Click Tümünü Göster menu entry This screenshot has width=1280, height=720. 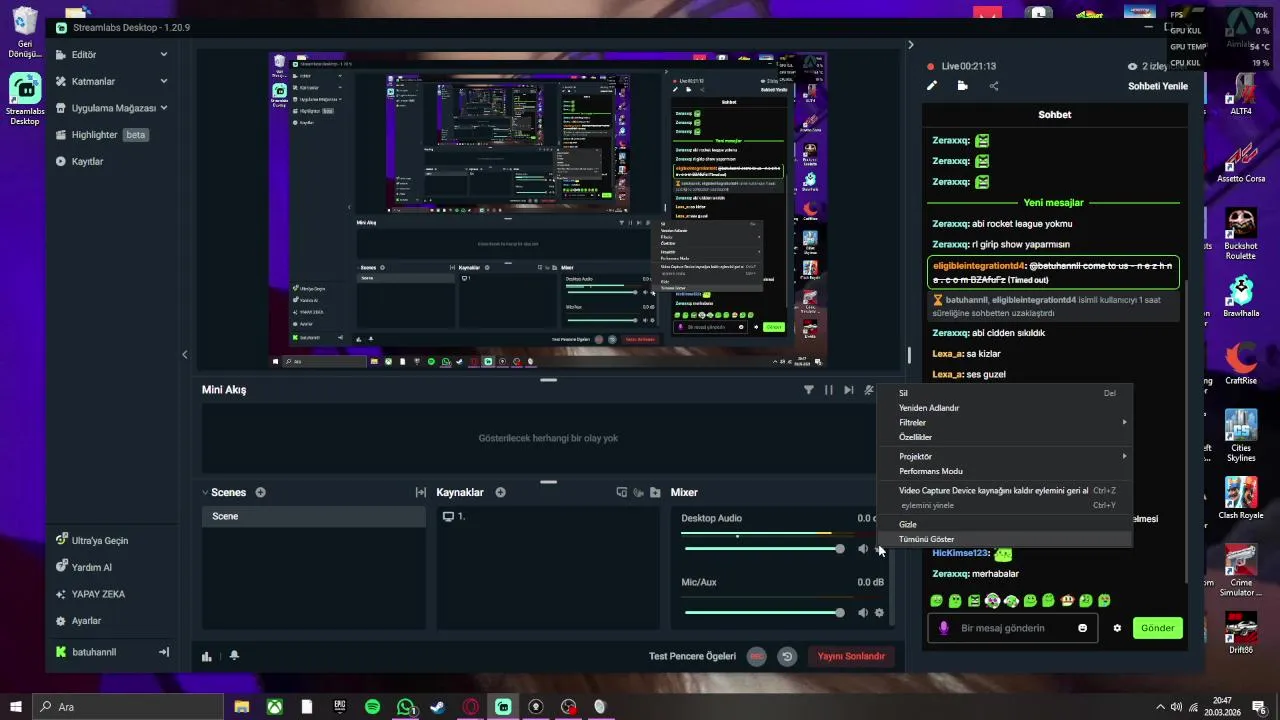(x=1005, y=539)
